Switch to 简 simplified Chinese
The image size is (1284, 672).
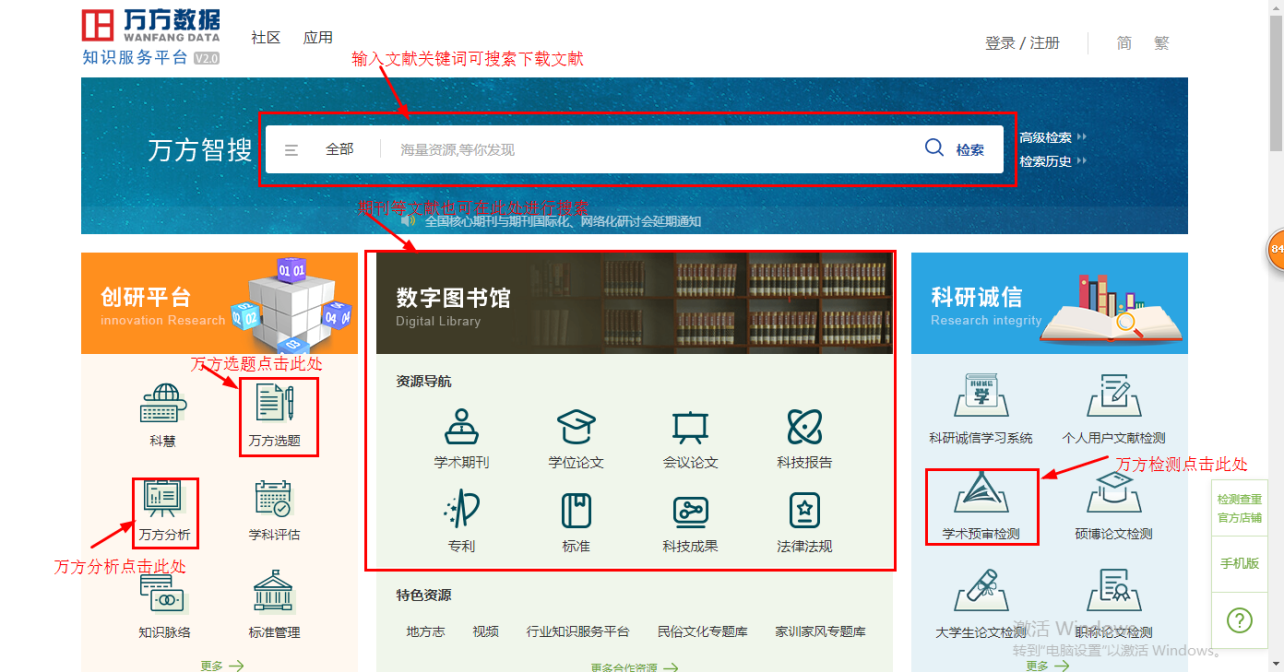pyautogui.click(x=1124, y=43)
